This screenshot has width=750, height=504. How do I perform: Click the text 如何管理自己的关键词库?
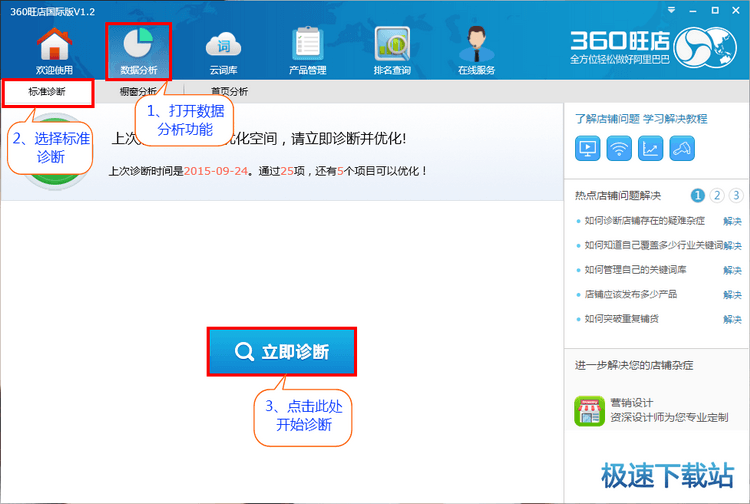point(635,270)
